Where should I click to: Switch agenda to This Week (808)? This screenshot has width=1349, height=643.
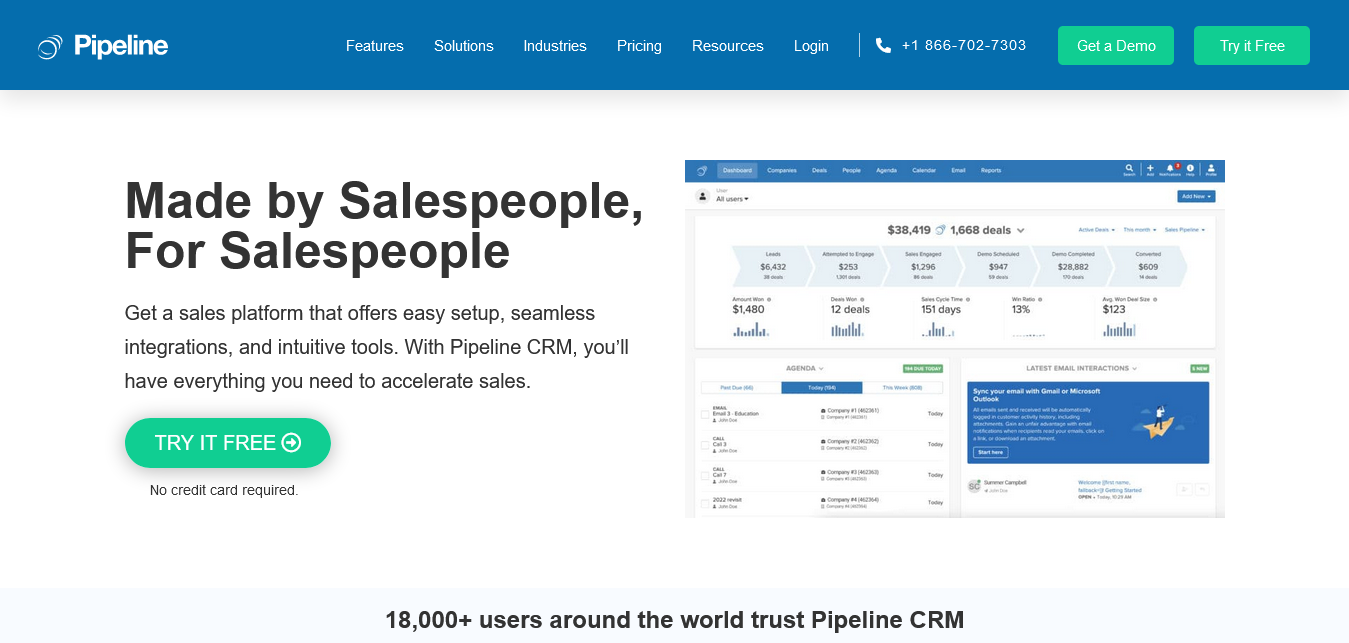tap(903, 387)
